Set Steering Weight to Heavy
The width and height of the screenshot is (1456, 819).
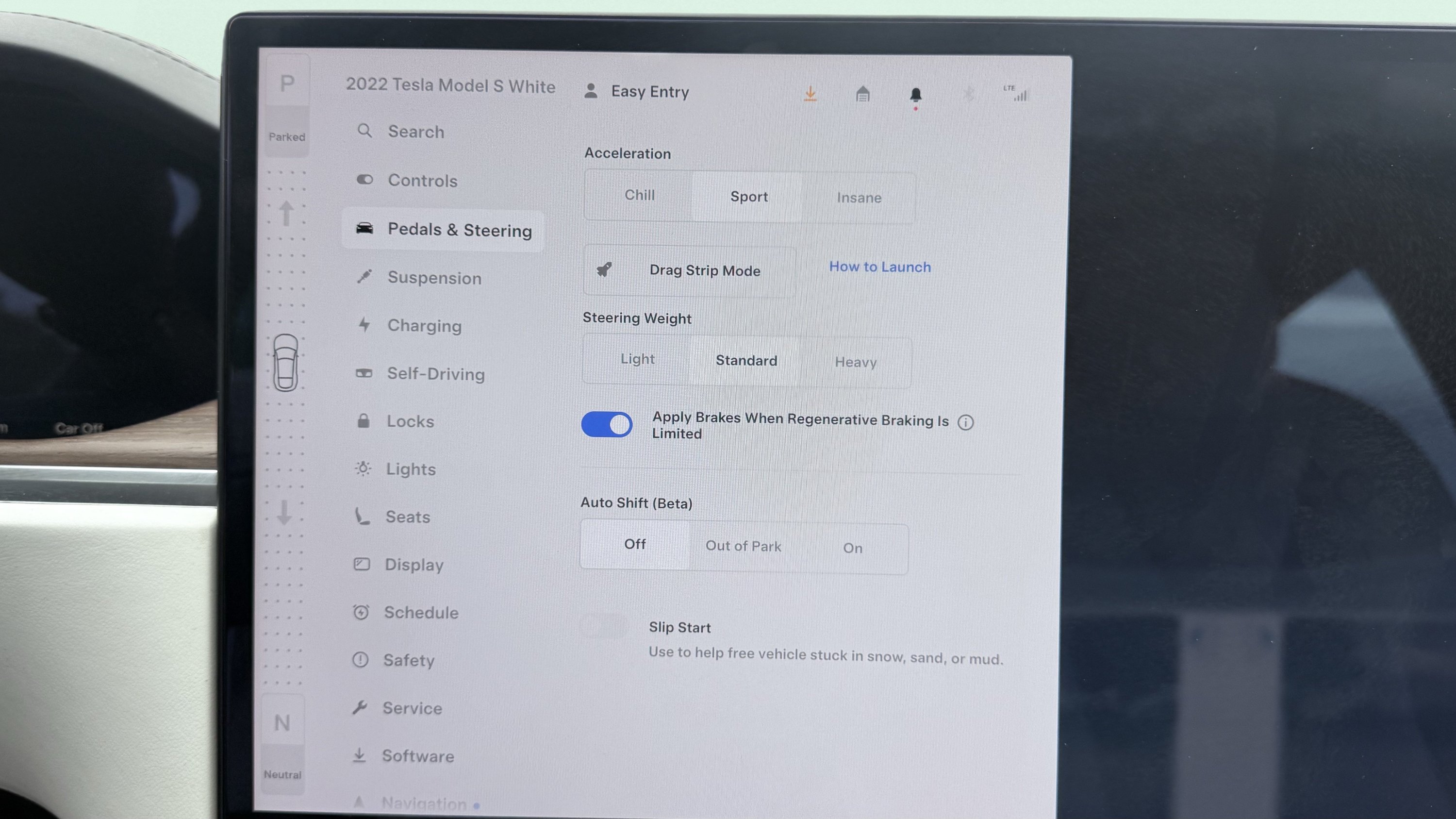856,362
